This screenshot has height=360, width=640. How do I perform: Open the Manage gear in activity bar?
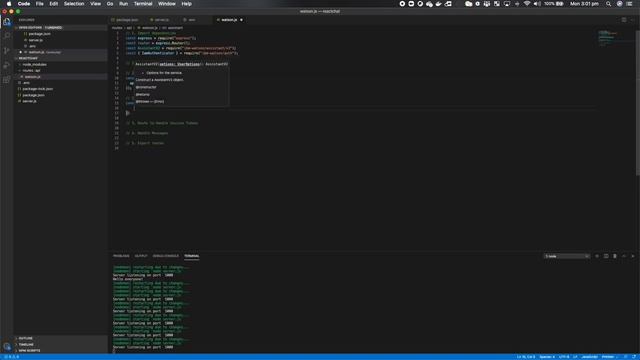[7, 347]
